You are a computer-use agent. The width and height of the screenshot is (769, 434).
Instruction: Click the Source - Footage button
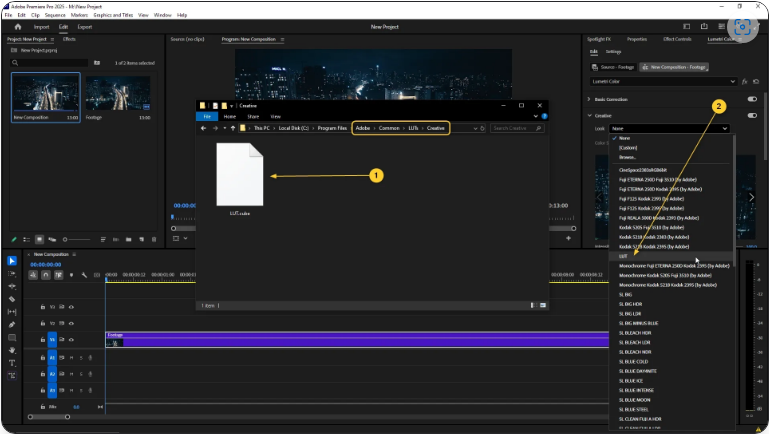[614, 67]
